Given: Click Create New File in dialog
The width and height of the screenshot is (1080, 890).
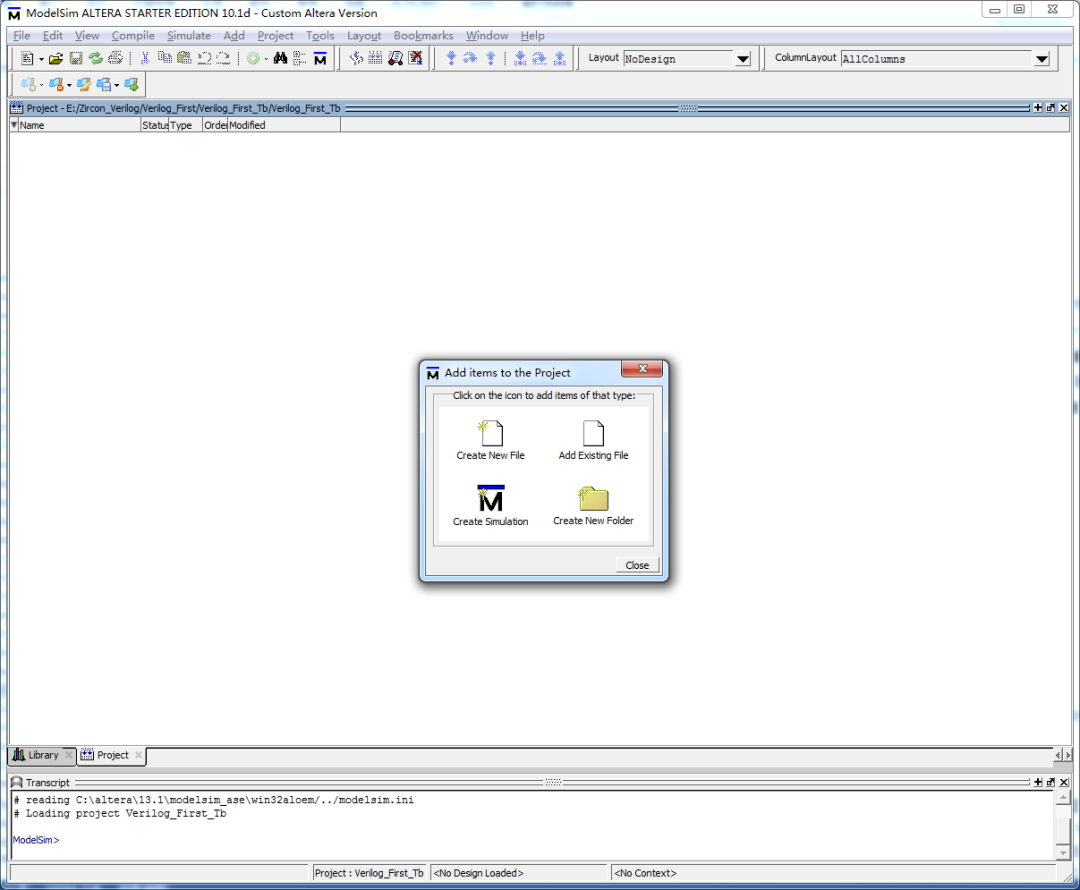Looking at the screenshot, I should [x=490, y=440].
